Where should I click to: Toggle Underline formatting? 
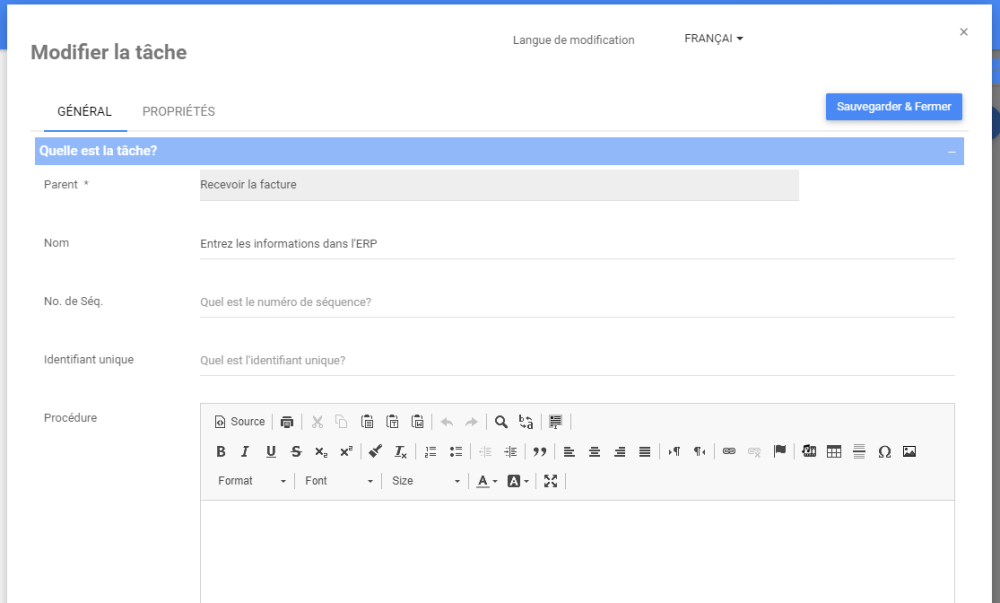pyautogui.click(x=271, y=451)
